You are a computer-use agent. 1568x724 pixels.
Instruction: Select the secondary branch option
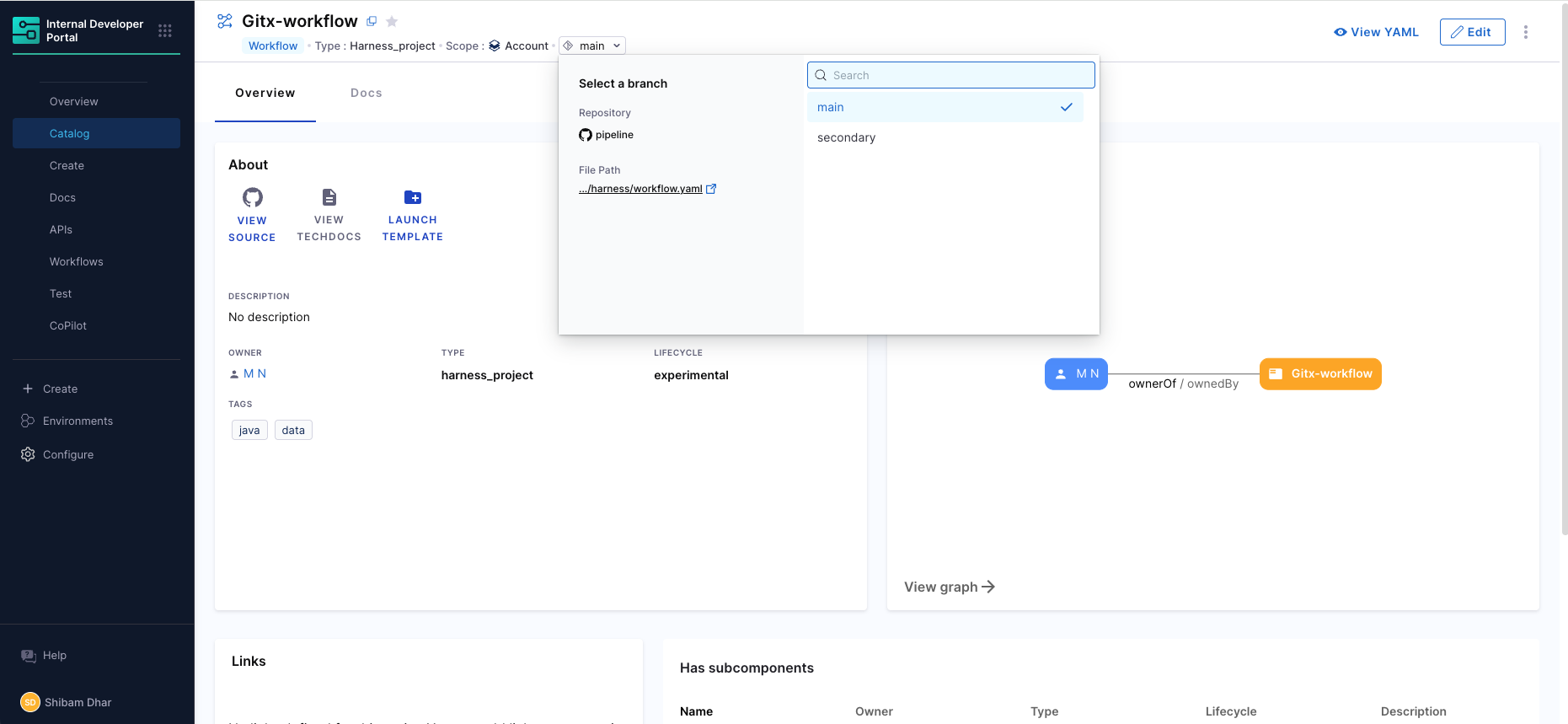pos(846,137)
